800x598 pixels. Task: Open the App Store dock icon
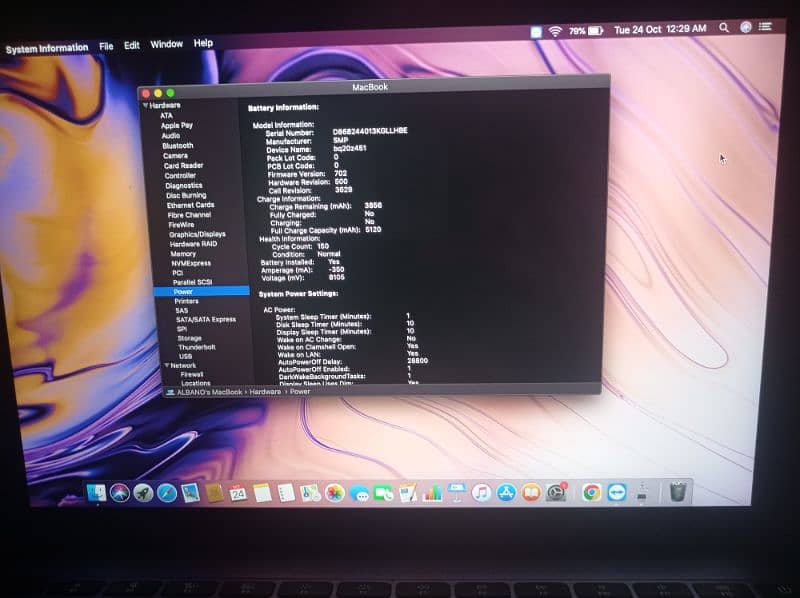point(506,493)
